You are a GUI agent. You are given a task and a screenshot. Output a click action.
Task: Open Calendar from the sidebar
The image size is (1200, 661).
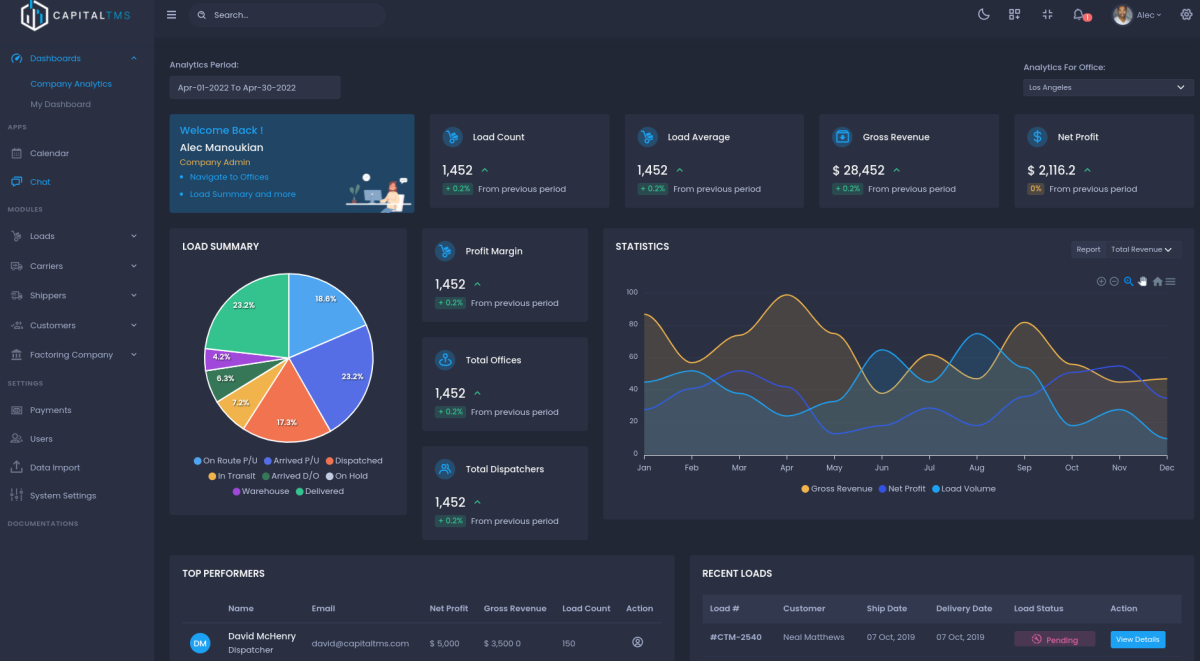pyautogui.click(x=49, y=153)
